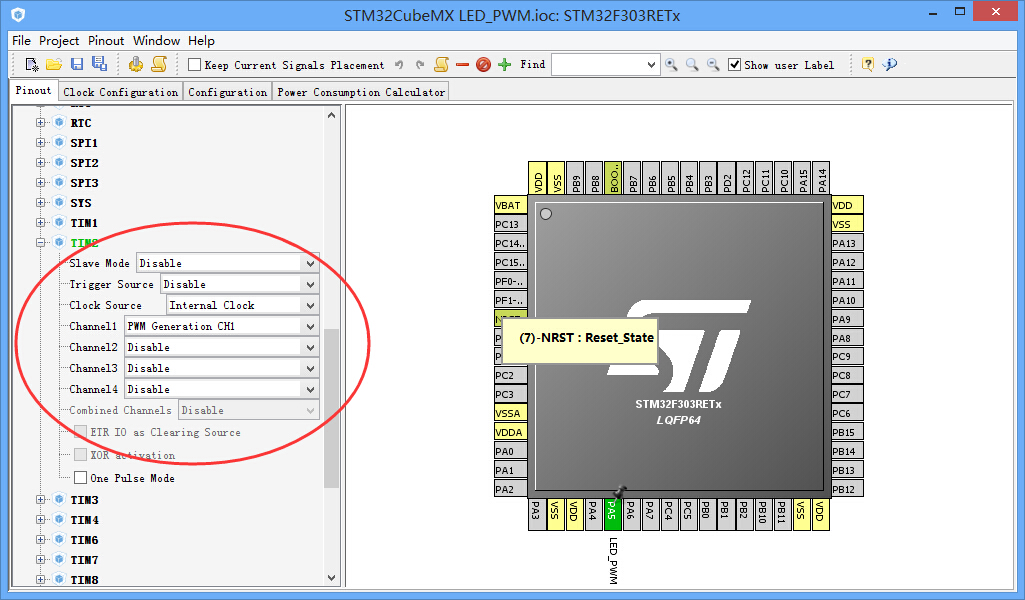Screen dimensions: 1025x600
Task: Click tree scrollbar down arrow
Action: 331,578
